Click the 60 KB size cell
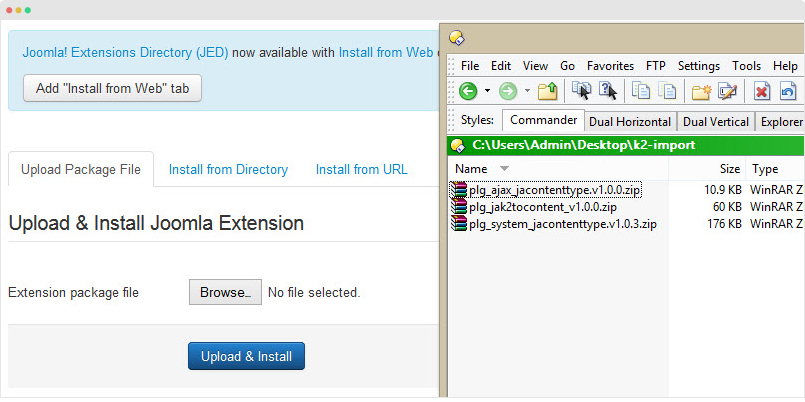Image resolution: width=805 pixels, height=402 pixels. [x=726, y=207]
